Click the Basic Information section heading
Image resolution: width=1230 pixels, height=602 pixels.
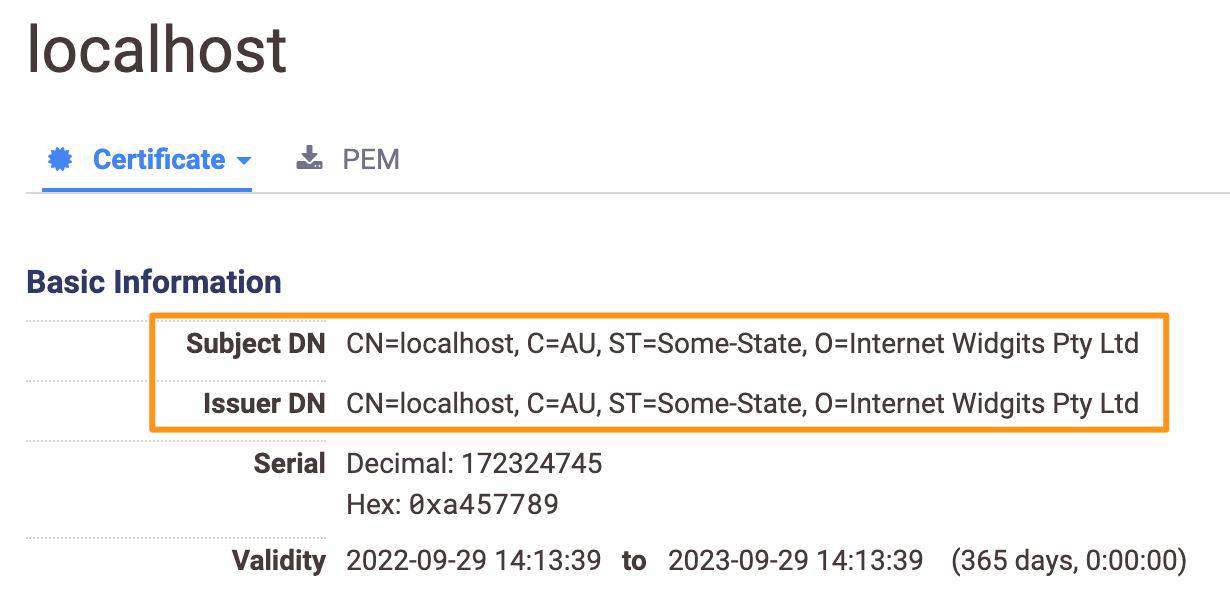(x=153, y=282)
